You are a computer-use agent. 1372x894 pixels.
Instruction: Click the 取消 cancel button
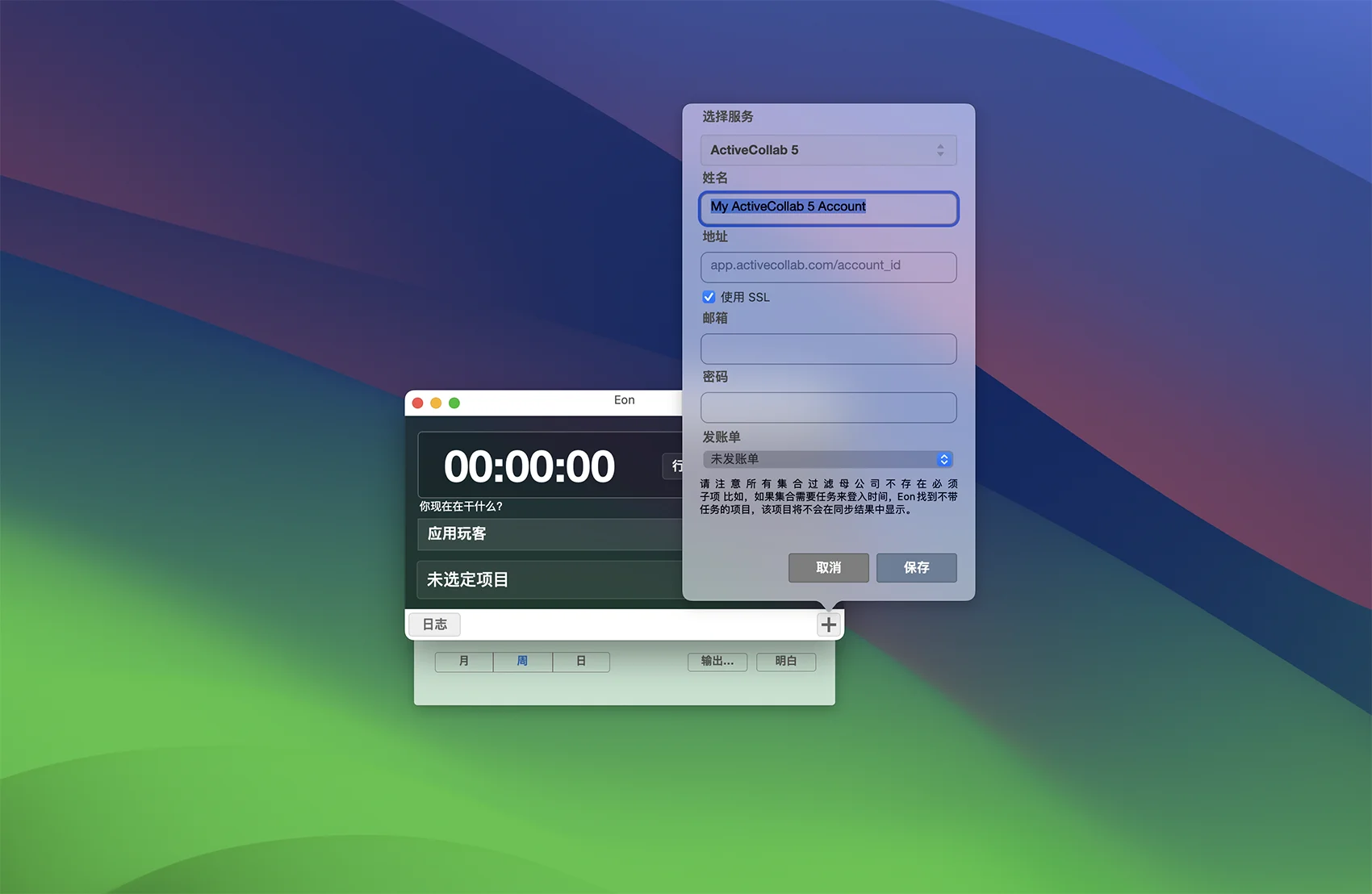point(828,567)
